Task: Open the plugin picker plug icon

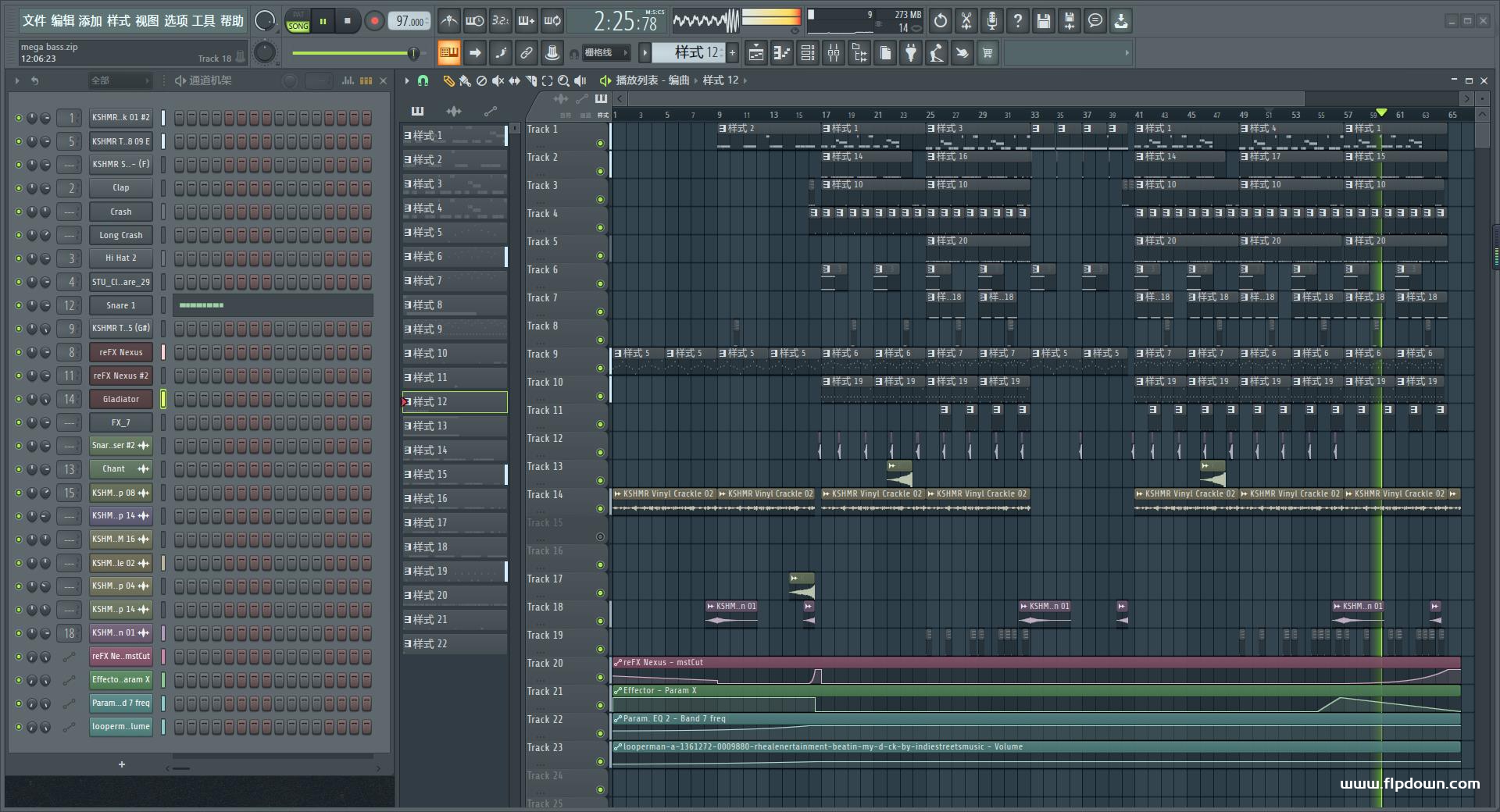Action: [911, 53]
